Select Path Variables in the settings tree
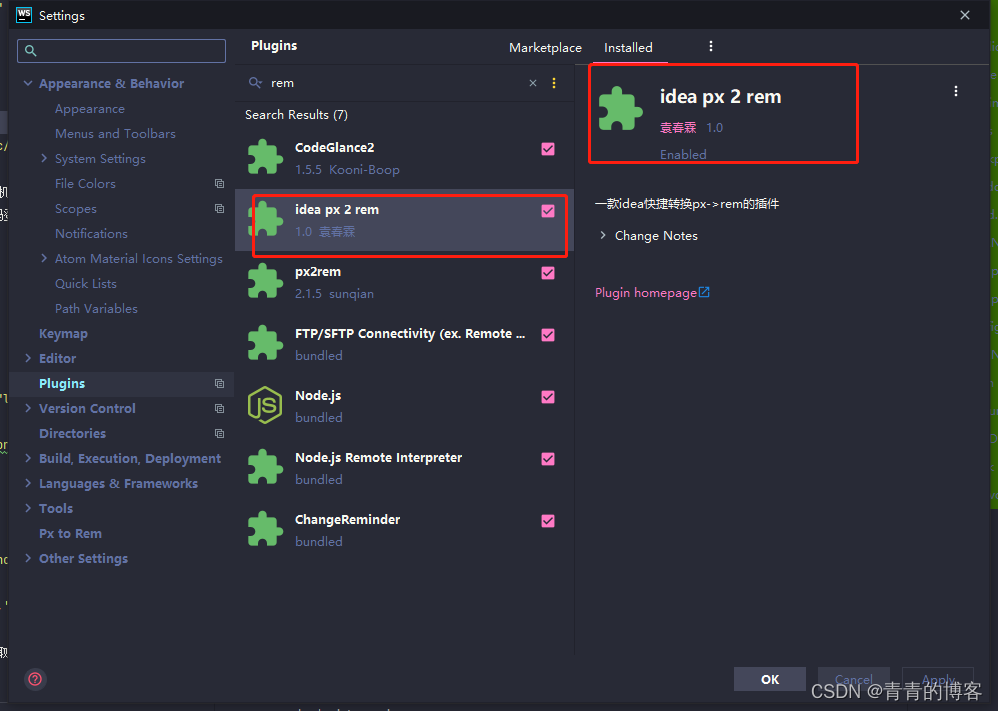The width and height of the screenshot is (998, 711). pos(96,309)
